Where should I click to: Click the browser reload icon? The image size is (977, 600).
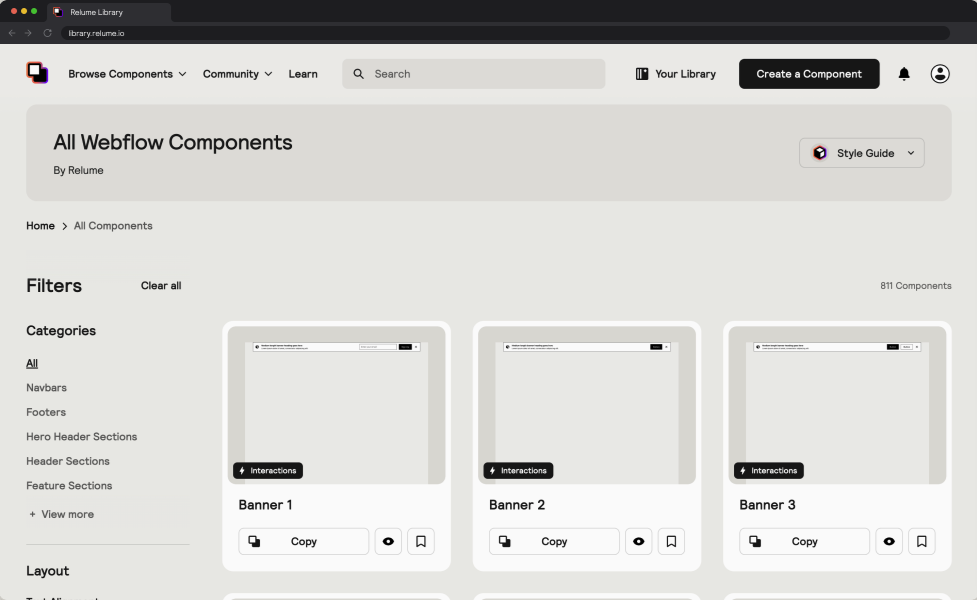click(47, 33)
